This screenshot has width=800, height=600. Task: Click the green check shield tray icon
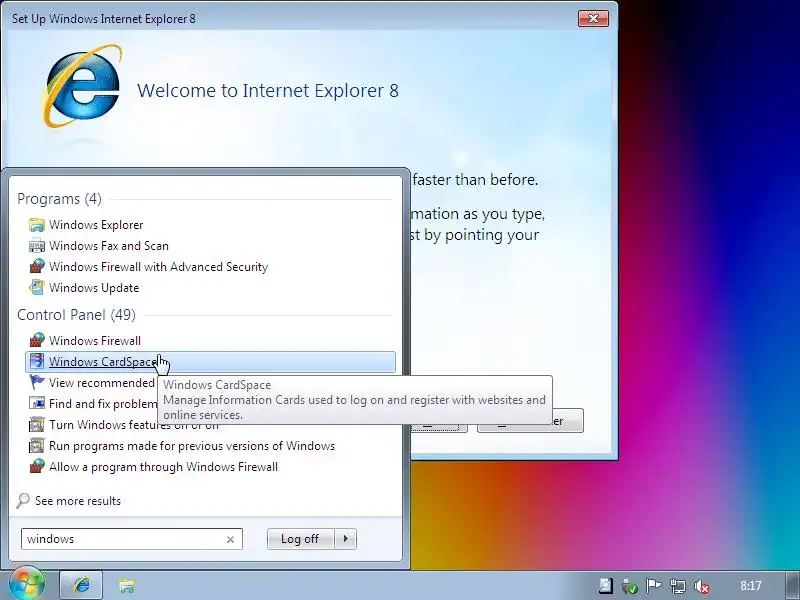(630, 586)
